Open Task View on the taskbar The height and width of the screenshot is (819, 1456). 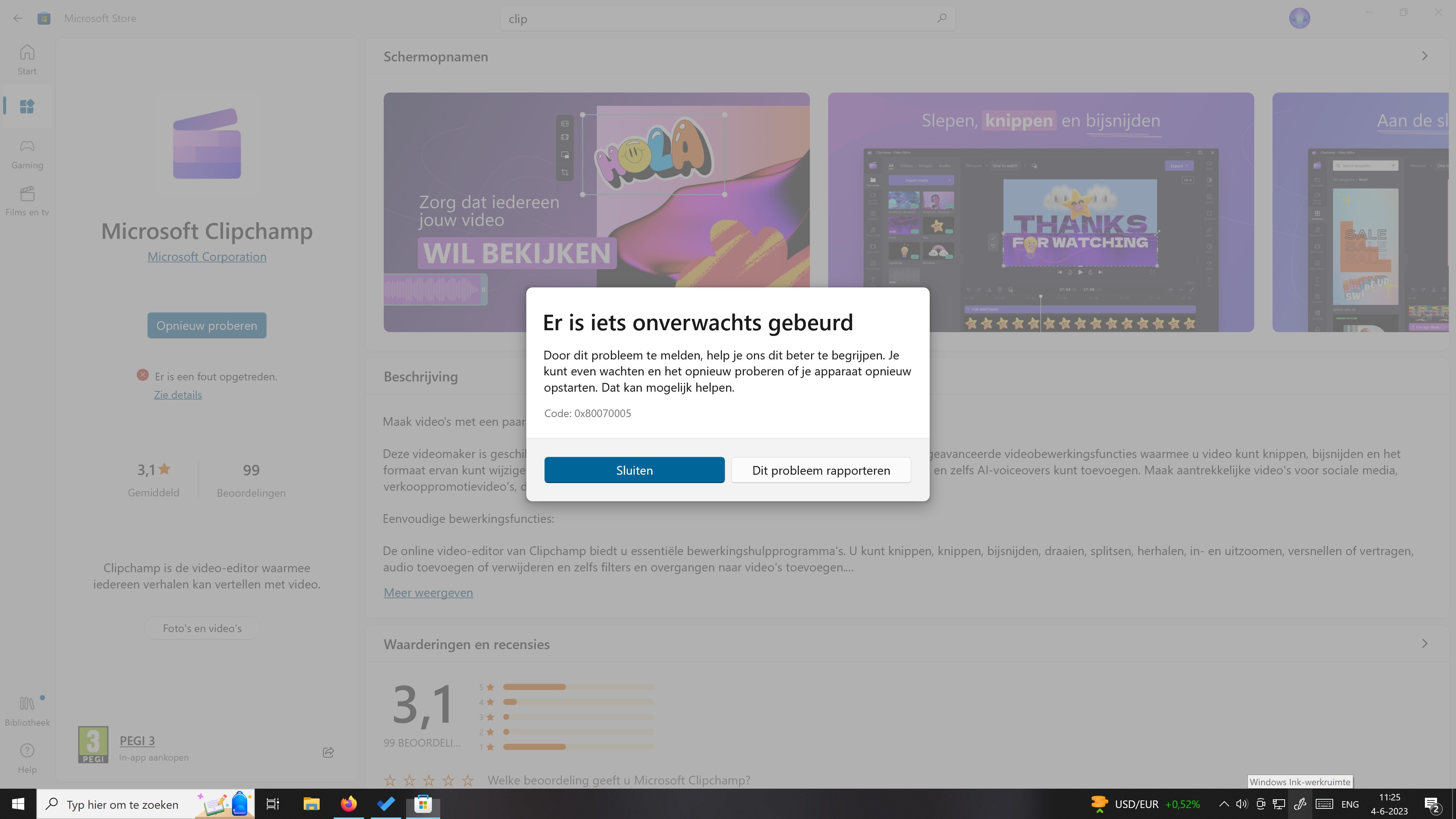coord(273,804)
